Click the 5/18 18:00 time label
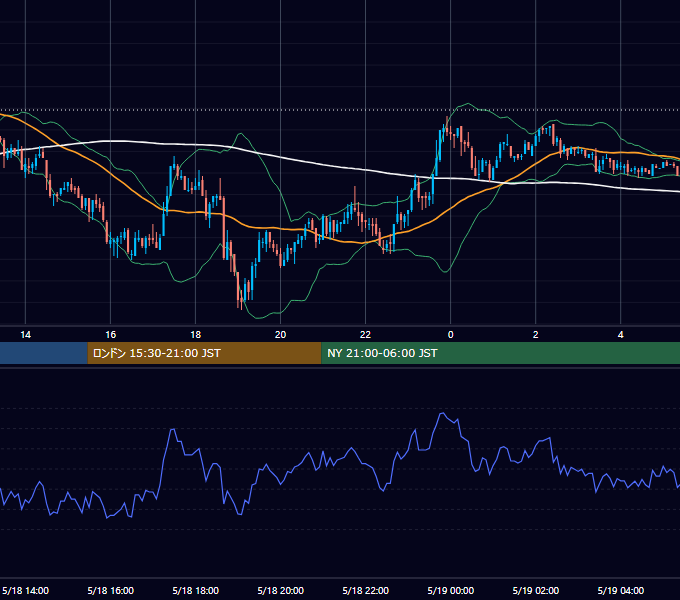The height and width of the screenshot is (600, 680). click(196, 590)
